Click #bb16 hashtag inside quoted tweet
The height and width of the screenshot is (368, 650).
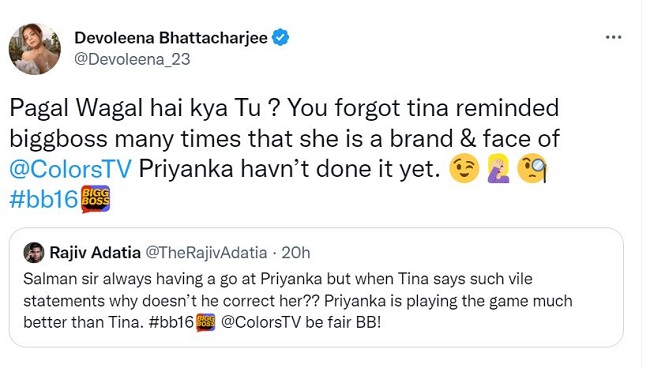[171, 322]
